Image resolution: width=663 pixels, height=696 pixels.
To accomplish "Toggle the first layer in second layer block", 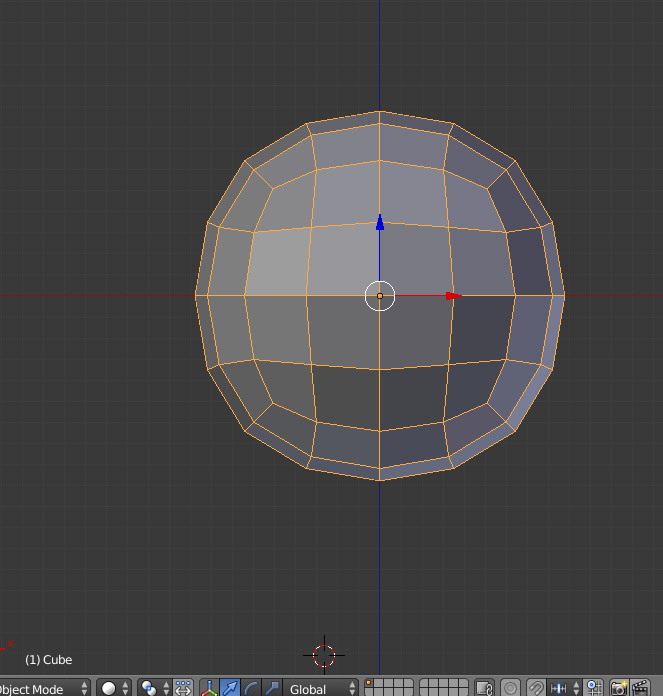I will (x=425, y=684).
